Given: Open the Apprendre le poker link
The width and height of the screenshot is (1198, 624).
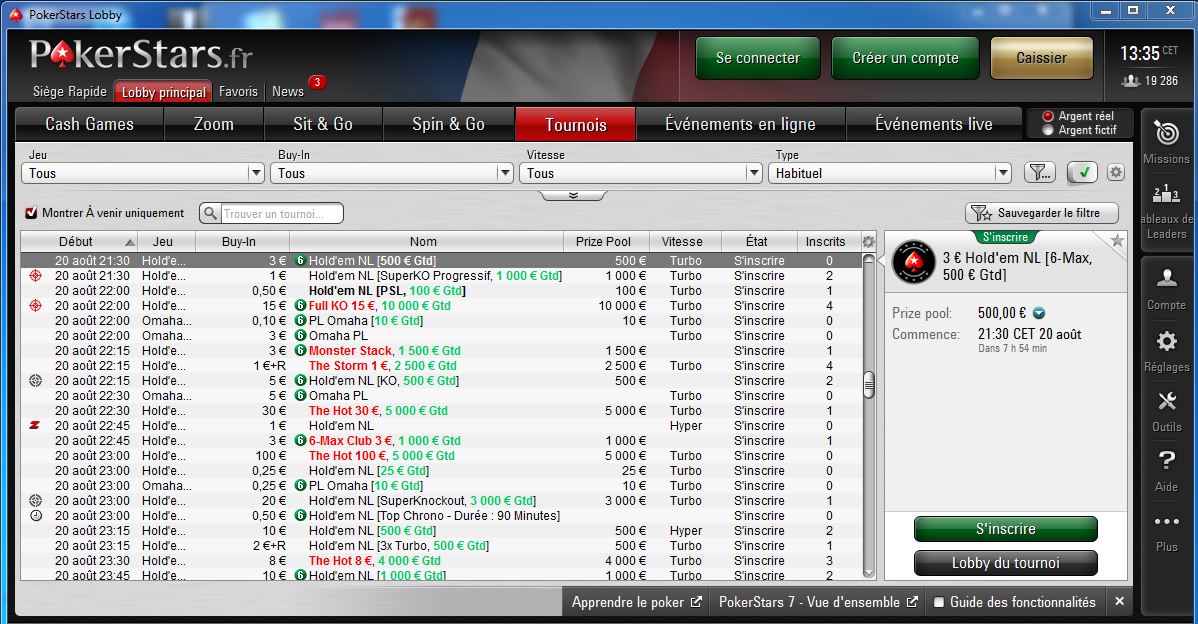Looking at the screenshot, I should (x=636, y=602).
